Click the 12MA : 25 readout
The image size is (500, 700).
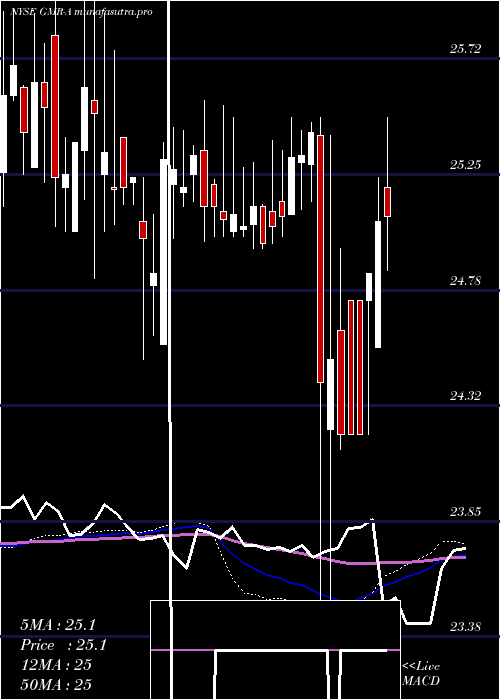tap(56, 664)
